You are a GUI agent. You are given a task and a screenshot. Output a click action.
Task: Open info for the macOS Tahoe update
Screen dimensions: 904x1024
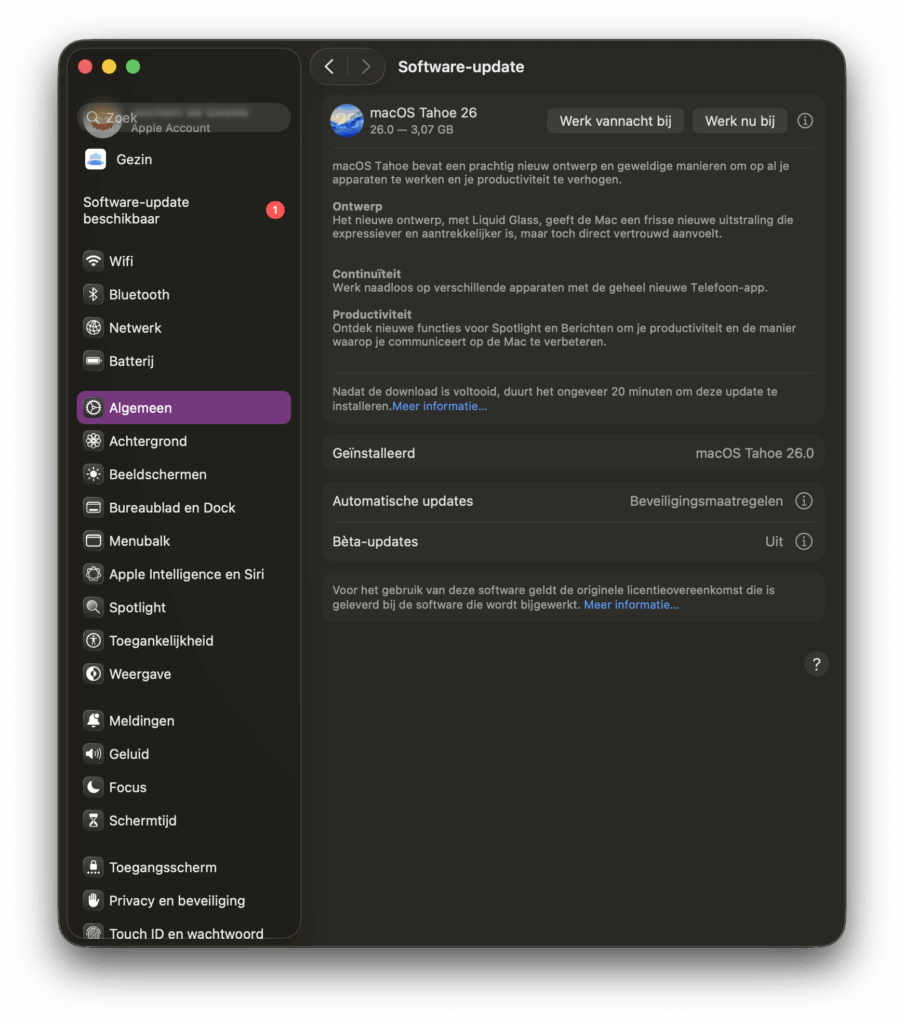coord(805,121)
